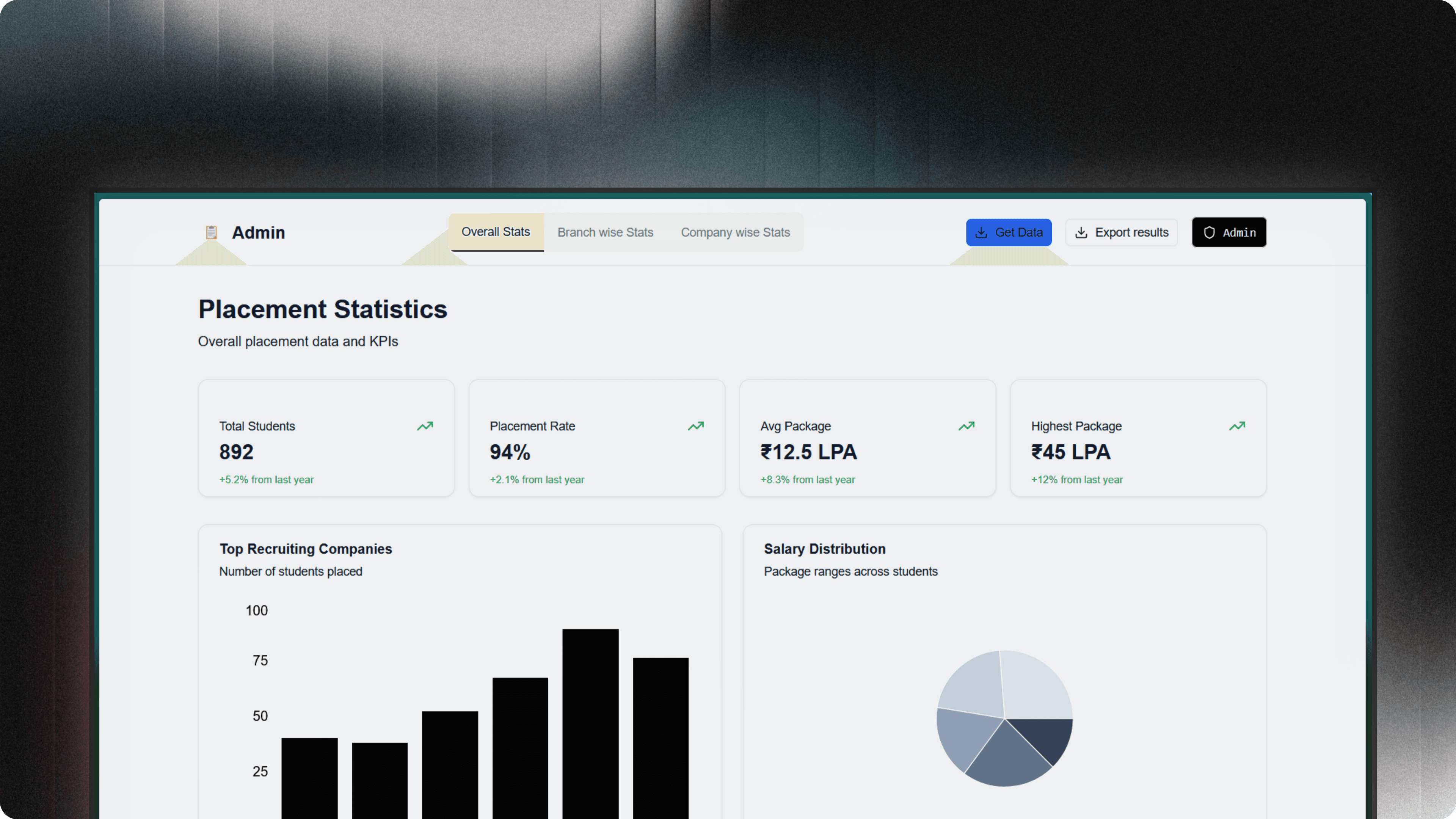Open the Branch wise Stats tab
The width and height of the screenshot is (1456, 819).
[606, 232]
